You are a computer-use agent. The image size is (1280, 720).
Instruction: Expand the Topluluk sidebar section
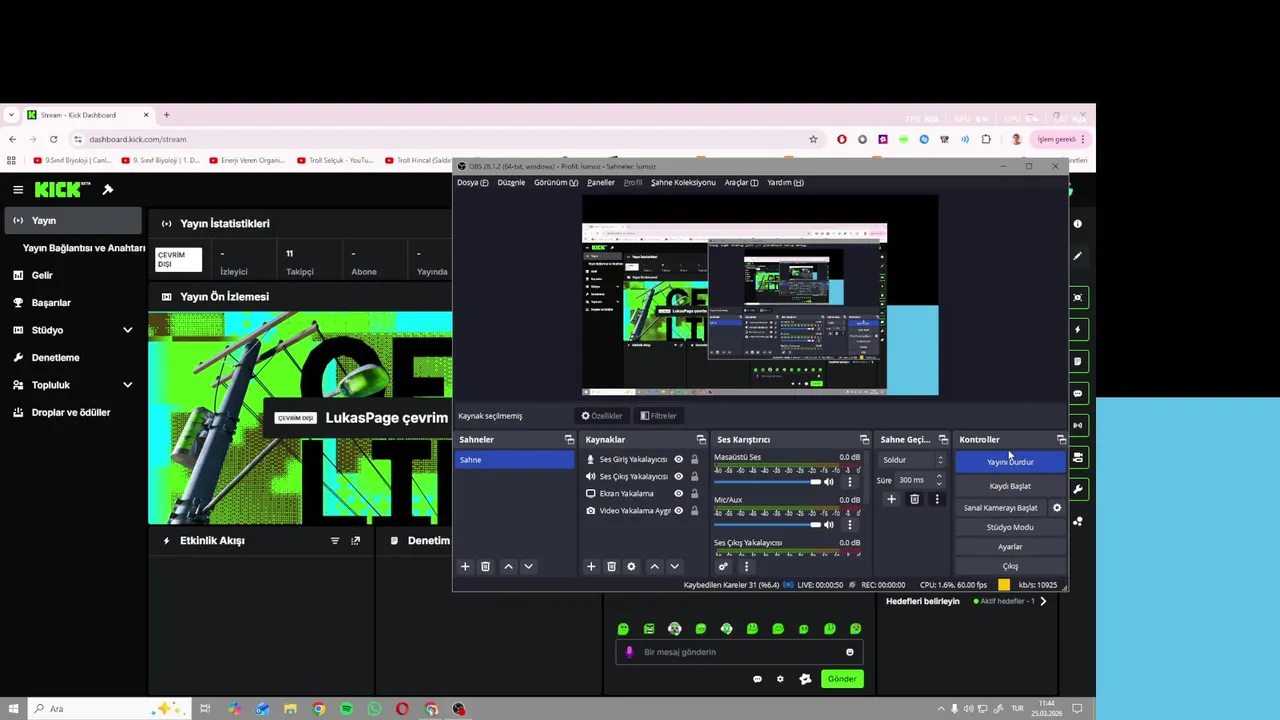pos(127,385)
